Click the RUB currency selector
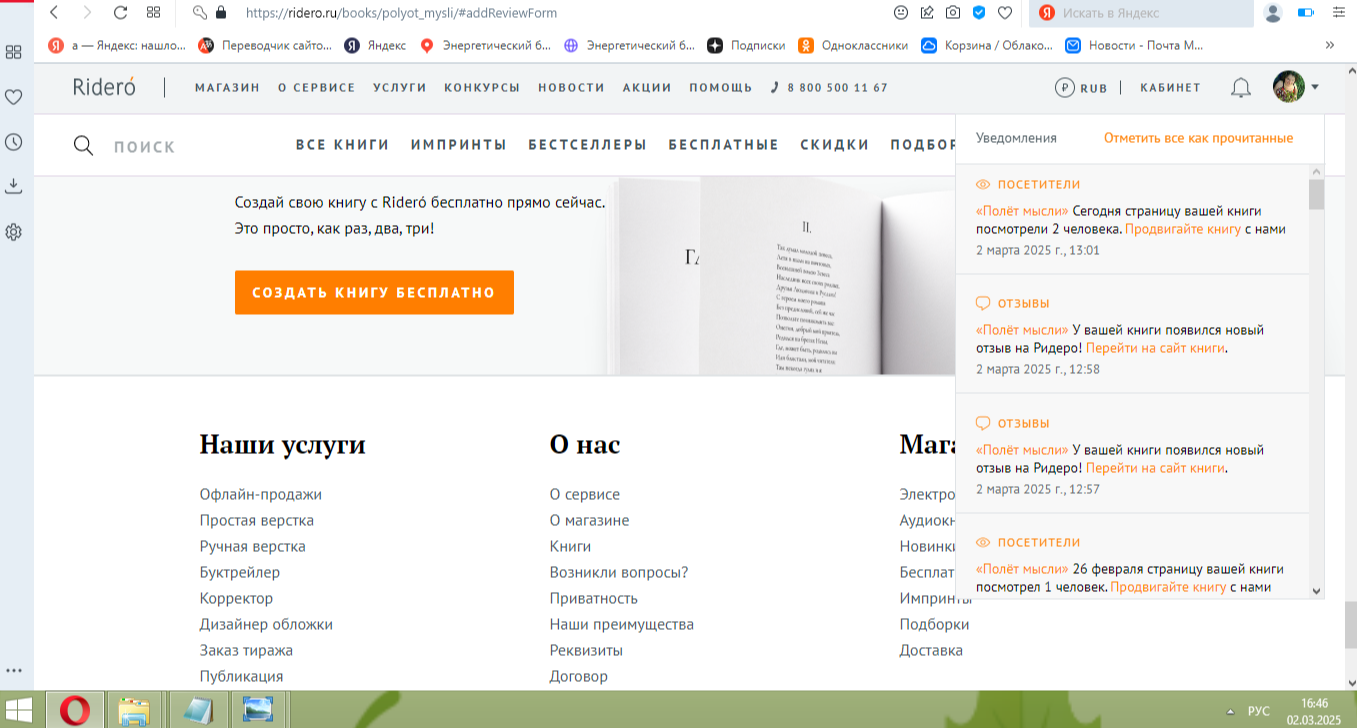The image size is (1357, 728). click(x=1081, y=88)
